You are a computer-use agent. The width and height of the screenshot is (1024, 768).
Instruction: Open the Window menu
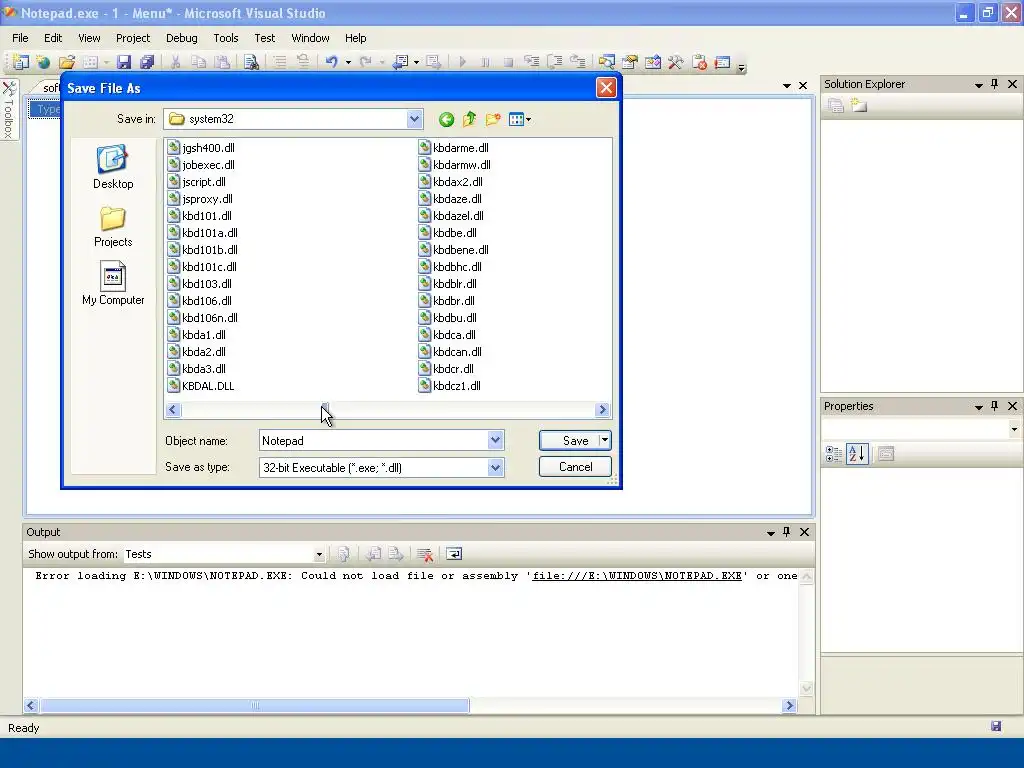click(310, 38)
